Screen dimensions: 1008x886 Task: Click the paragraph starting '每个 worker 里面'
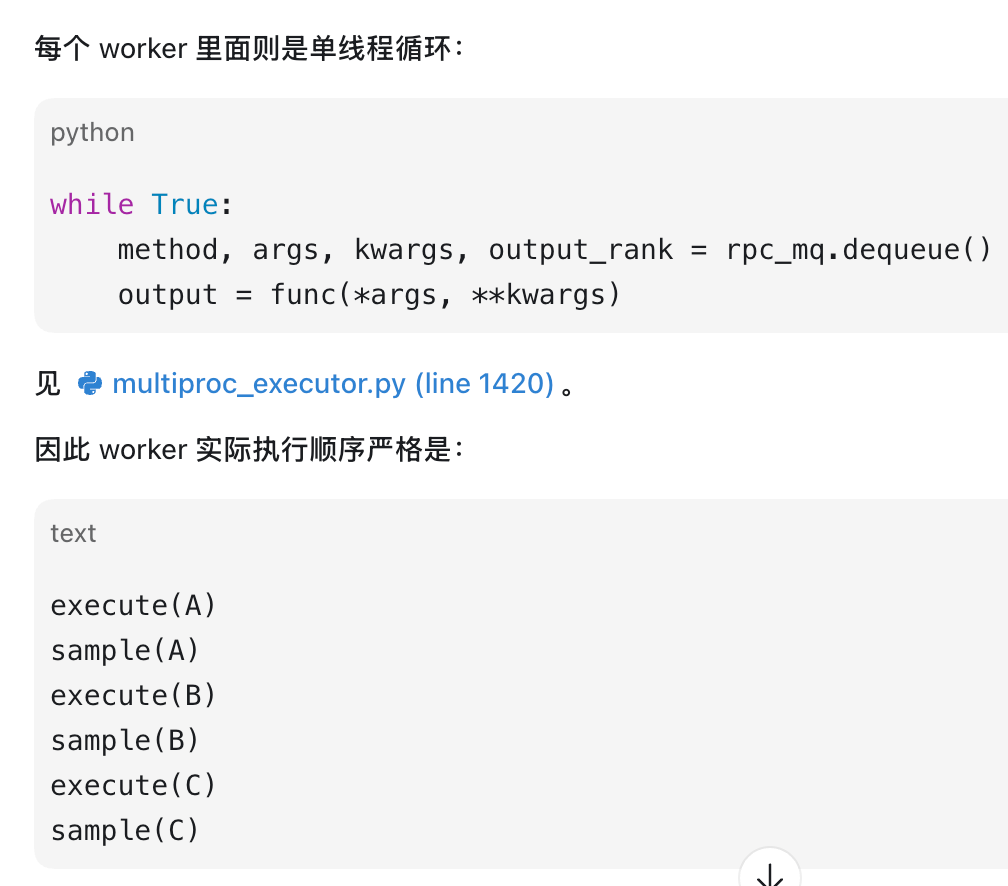point(249,49)
